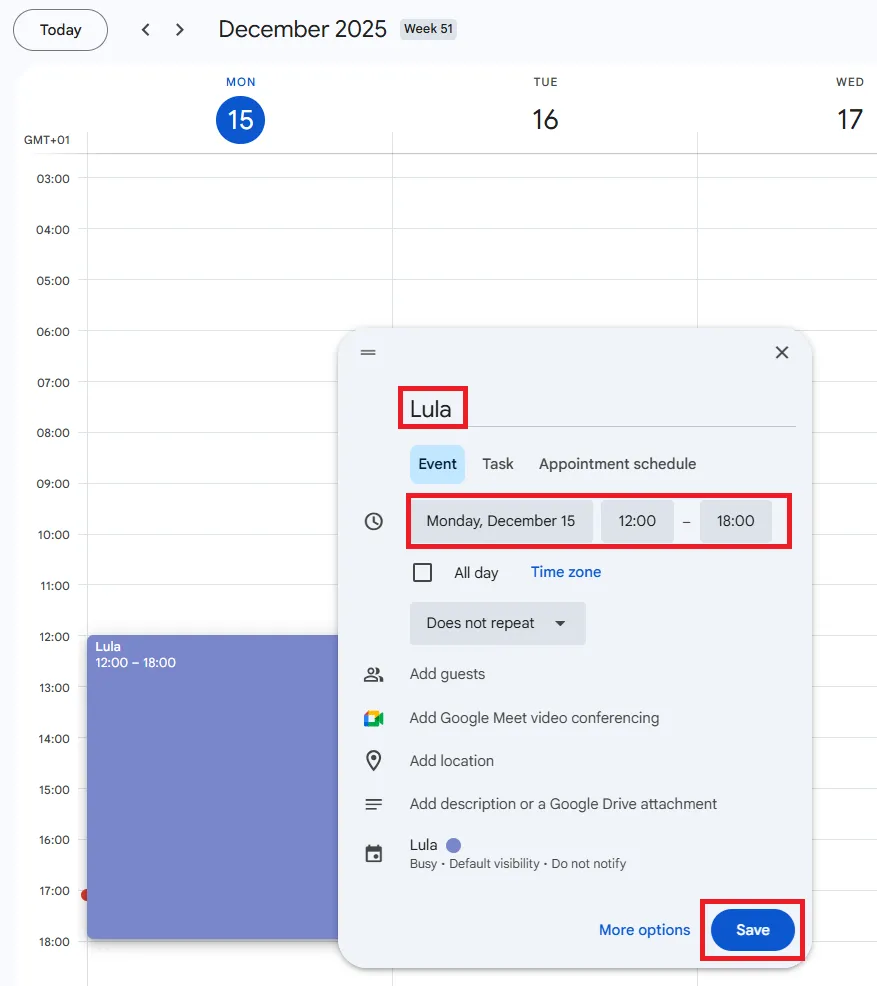The width and height of the screenshot is (877, 986).
Task: Click the Lula calendar color dot
Action: (x=453, y=845)
